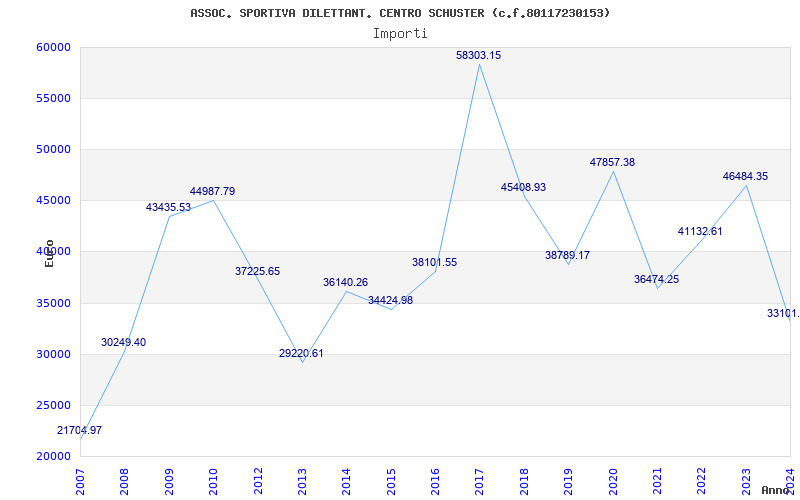This screenshot has width=800, height=500.
Task: Click the y-axis tick 60000
Action: coord(53,47)
